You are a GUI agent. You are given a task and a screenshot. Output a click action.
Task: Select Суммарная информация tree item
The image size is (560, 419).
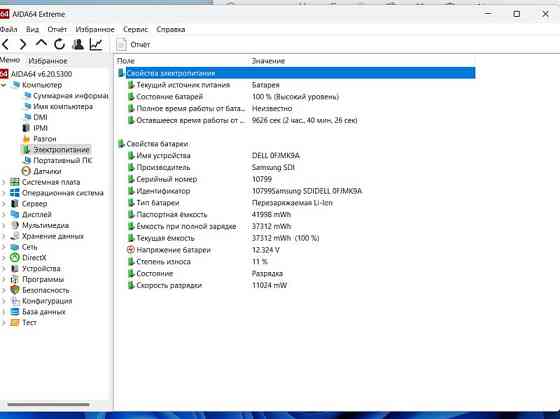(70, 96)
